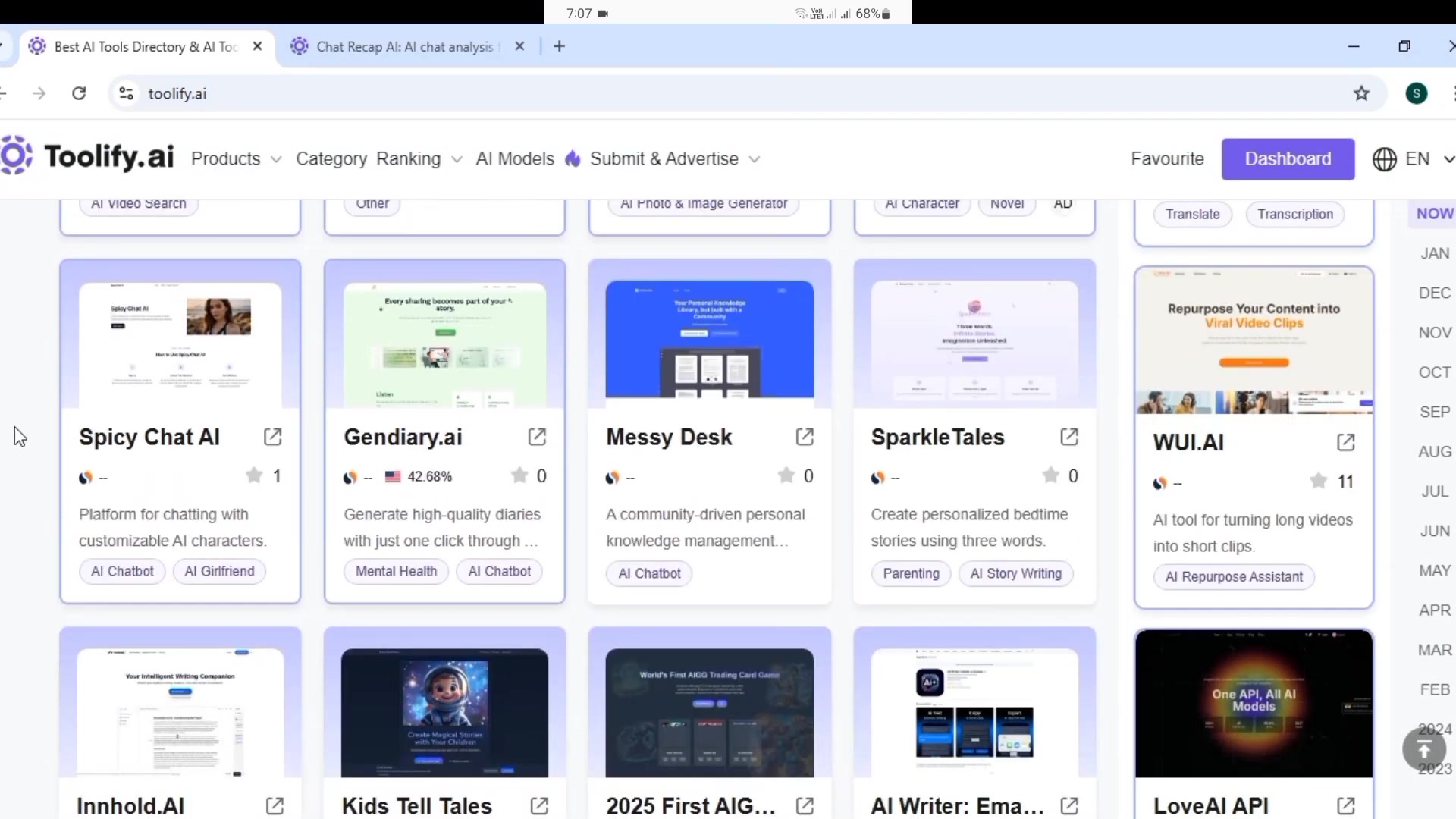Click the flame icon next to AI Models

(x=573, y=158)
